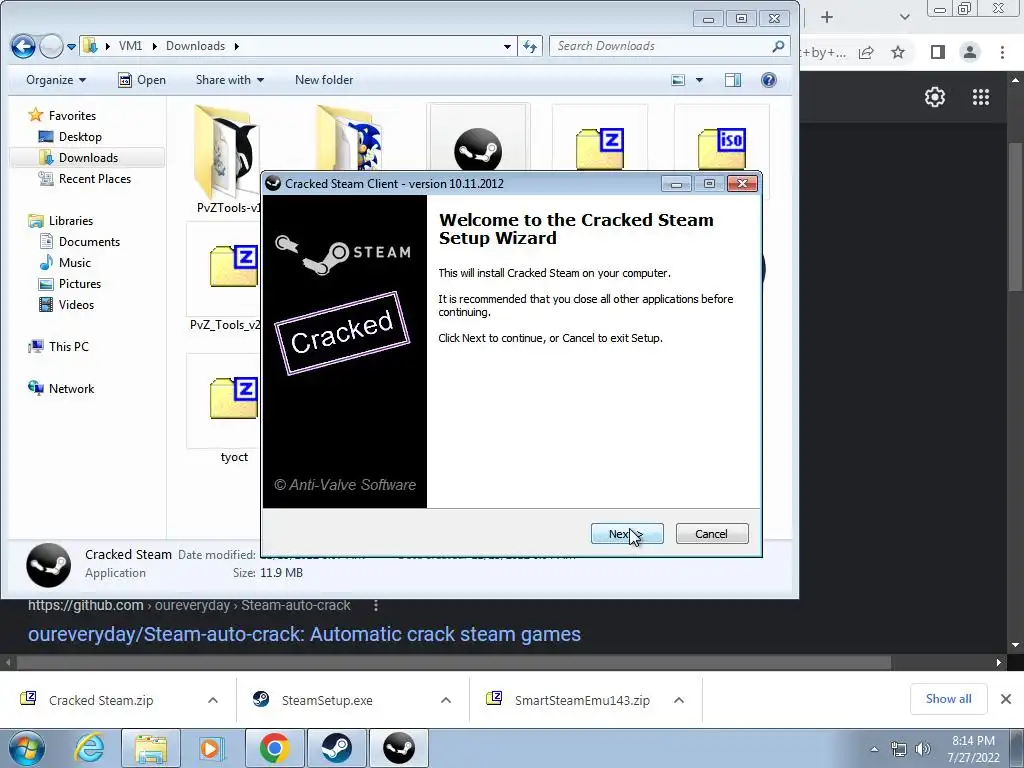Open the Chrome profile avatar
The width and height of the screenshot is (1024, 768).
(970, 52)
